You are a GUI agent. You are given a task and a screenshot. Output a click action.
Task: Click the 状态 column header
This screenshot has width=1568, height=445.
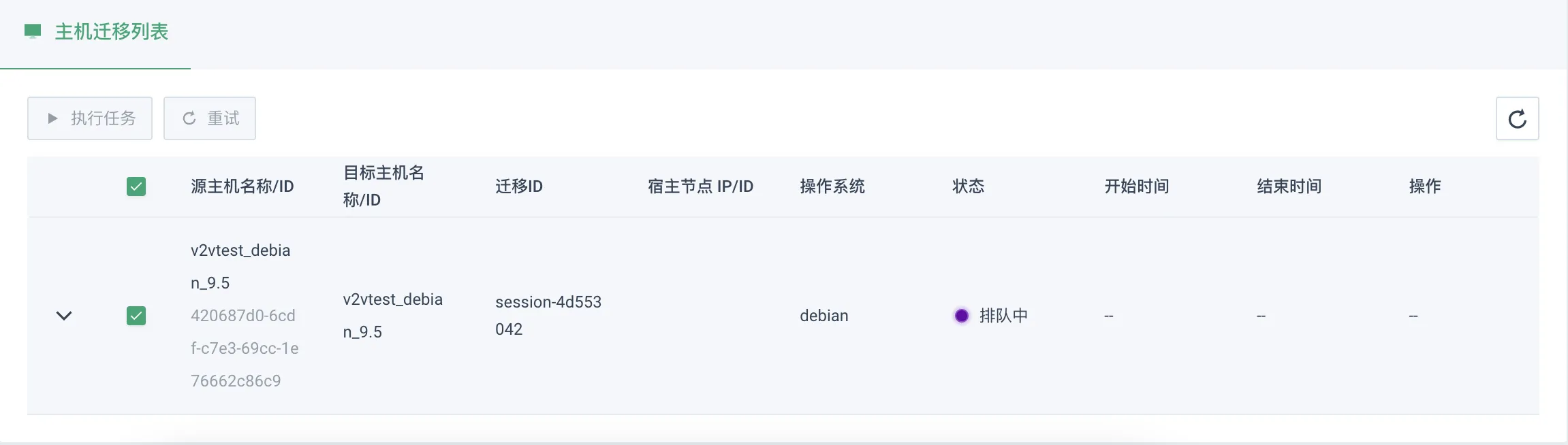(x=968, y=186)
